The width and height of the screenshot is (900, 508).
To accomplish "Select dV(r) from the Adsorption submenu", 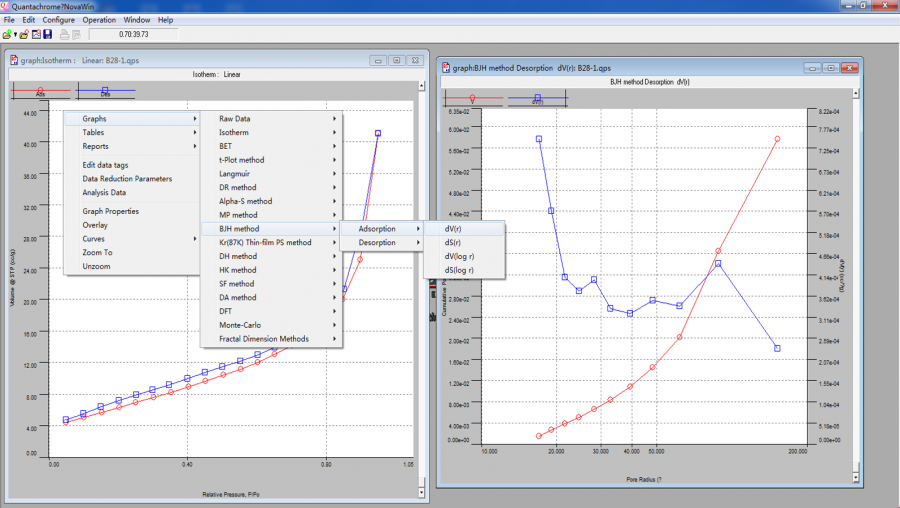I will click(453, 229).
